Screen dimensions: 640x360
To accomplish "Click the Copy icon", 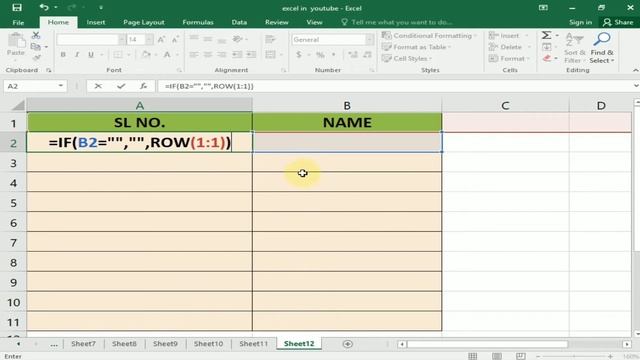I will click(36, 47).
